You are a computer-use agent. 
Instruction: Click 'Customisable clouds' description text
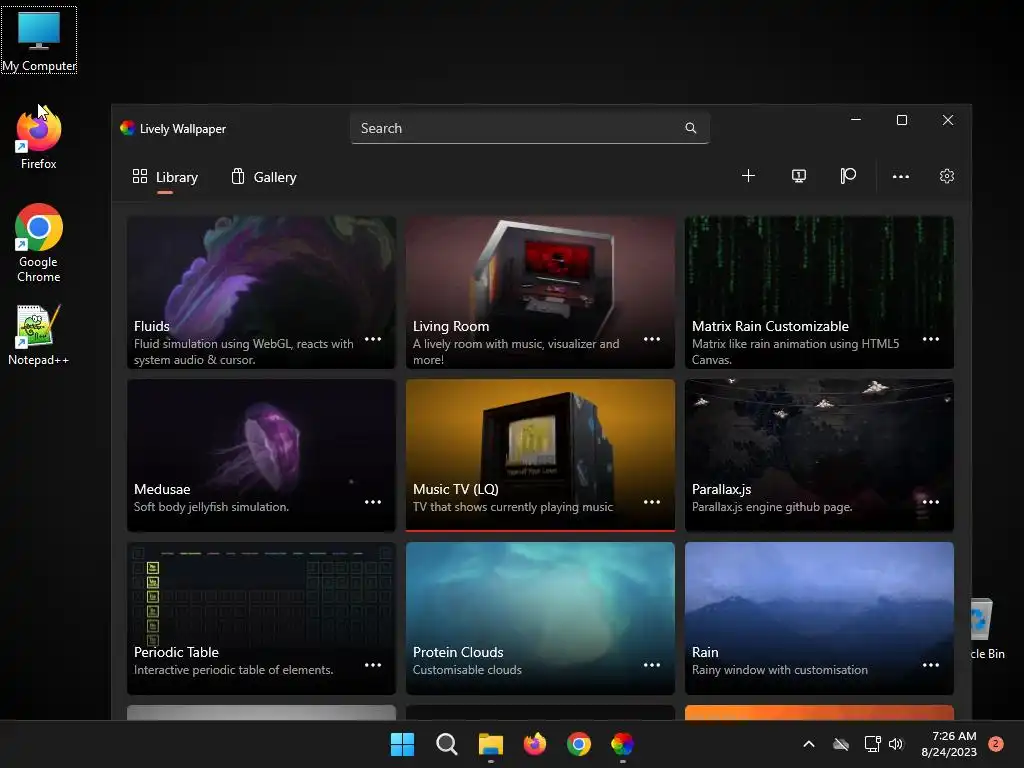468,670
